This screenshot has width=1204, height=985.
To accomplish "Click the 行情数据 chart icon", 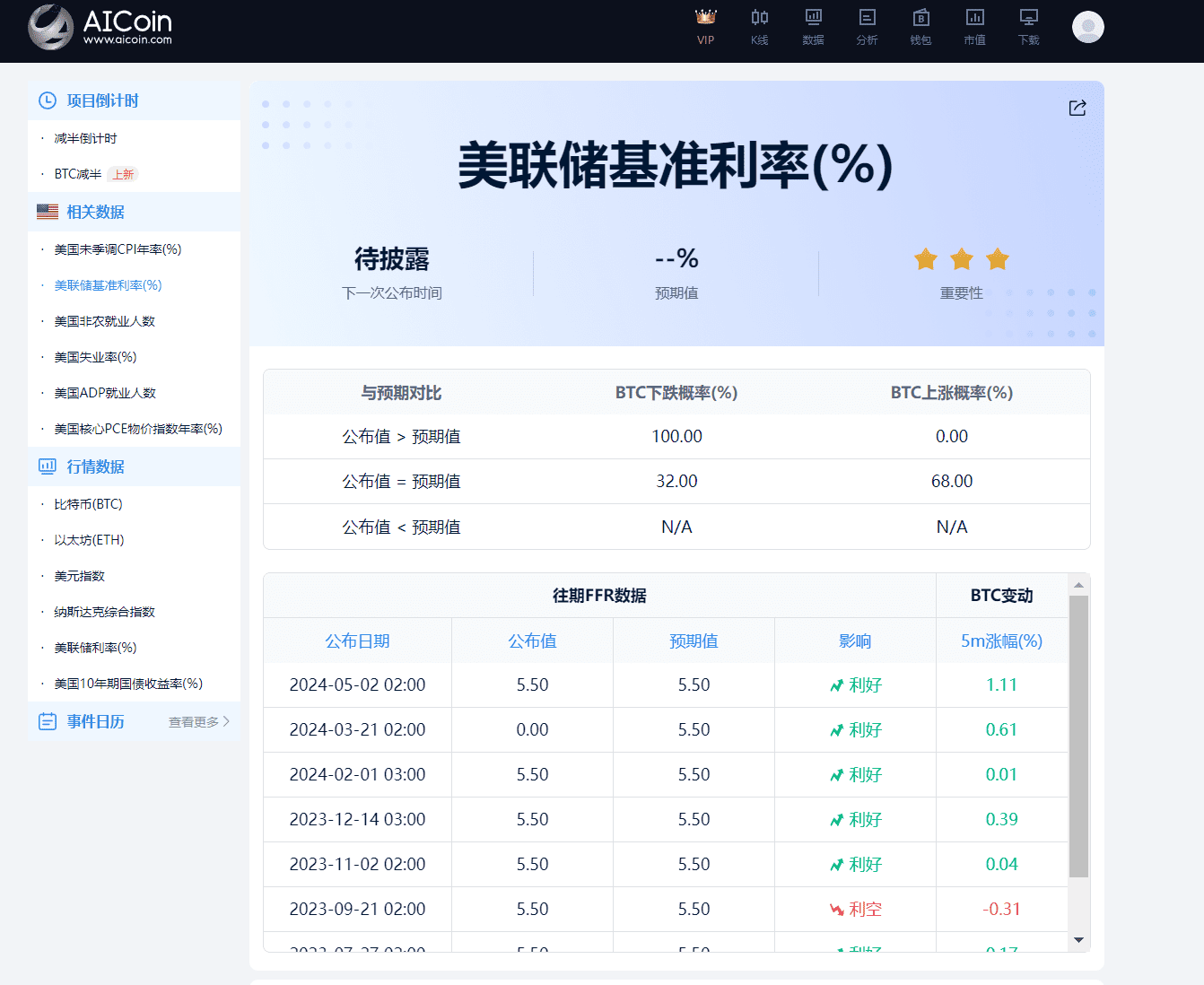I will pos(48,466).
